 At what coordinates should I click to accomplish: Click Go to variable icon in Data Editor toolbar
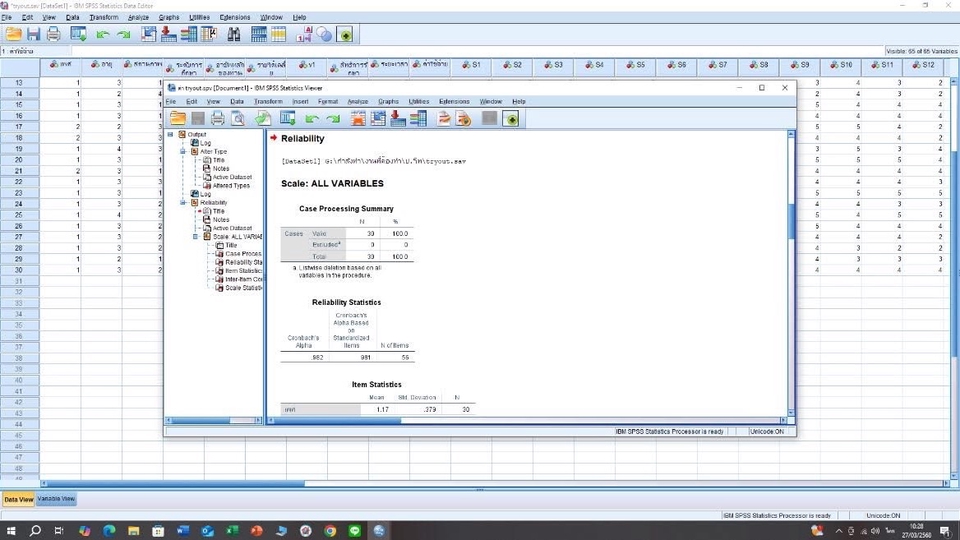click(168, 34)
